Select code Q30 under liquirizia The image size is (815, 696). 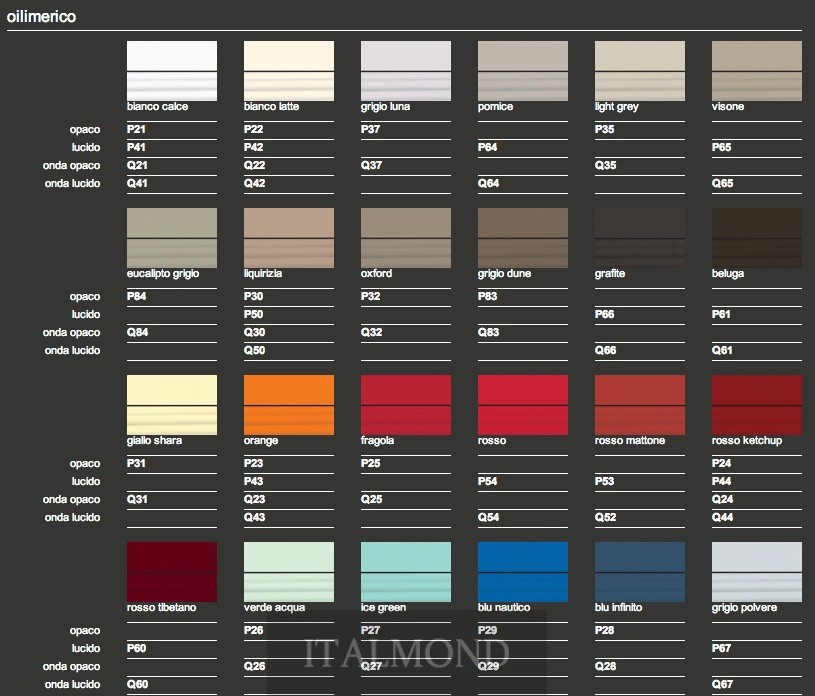[255, 332]
